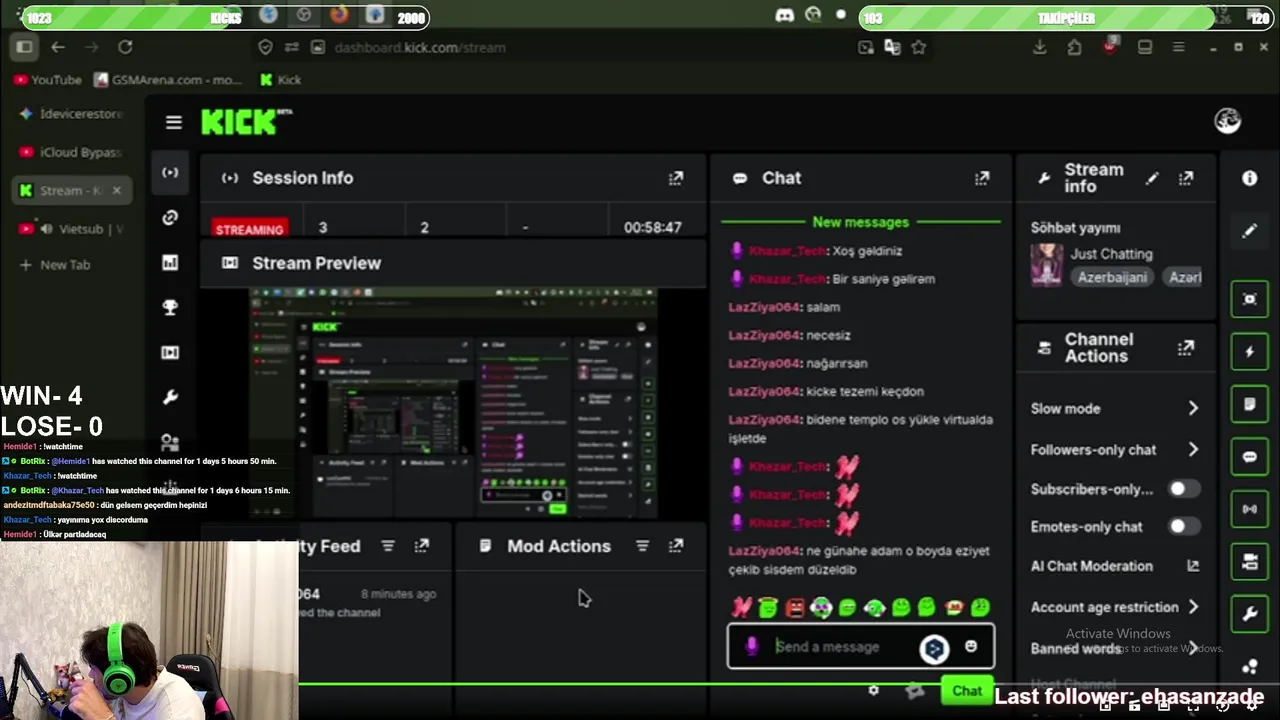The height and width of the screenshot is (720, 1280).
Task: Open Kick bookmark
Action: pos(280,80)
